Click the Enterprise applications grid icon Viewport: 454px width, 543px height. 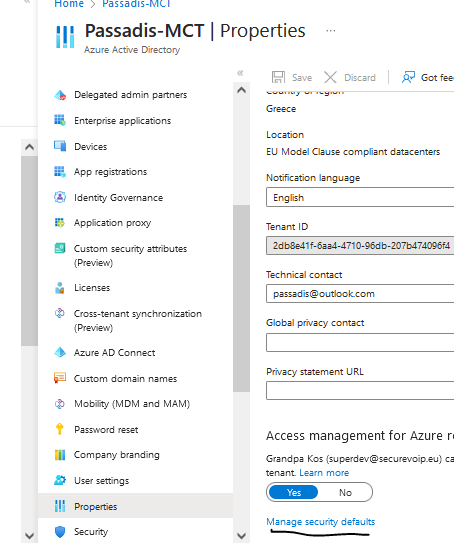60,121
